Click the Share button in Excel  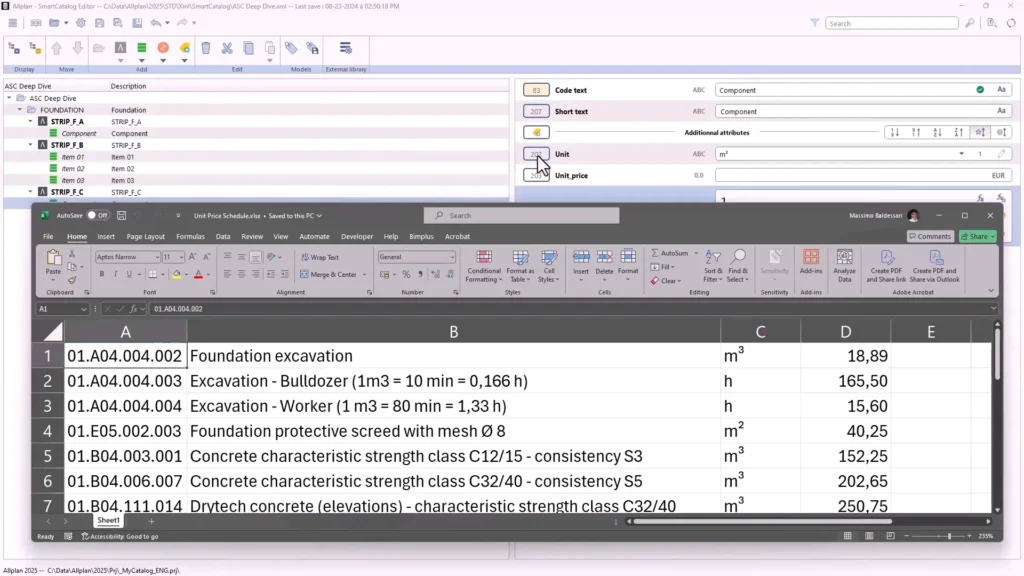click(977, 235)
